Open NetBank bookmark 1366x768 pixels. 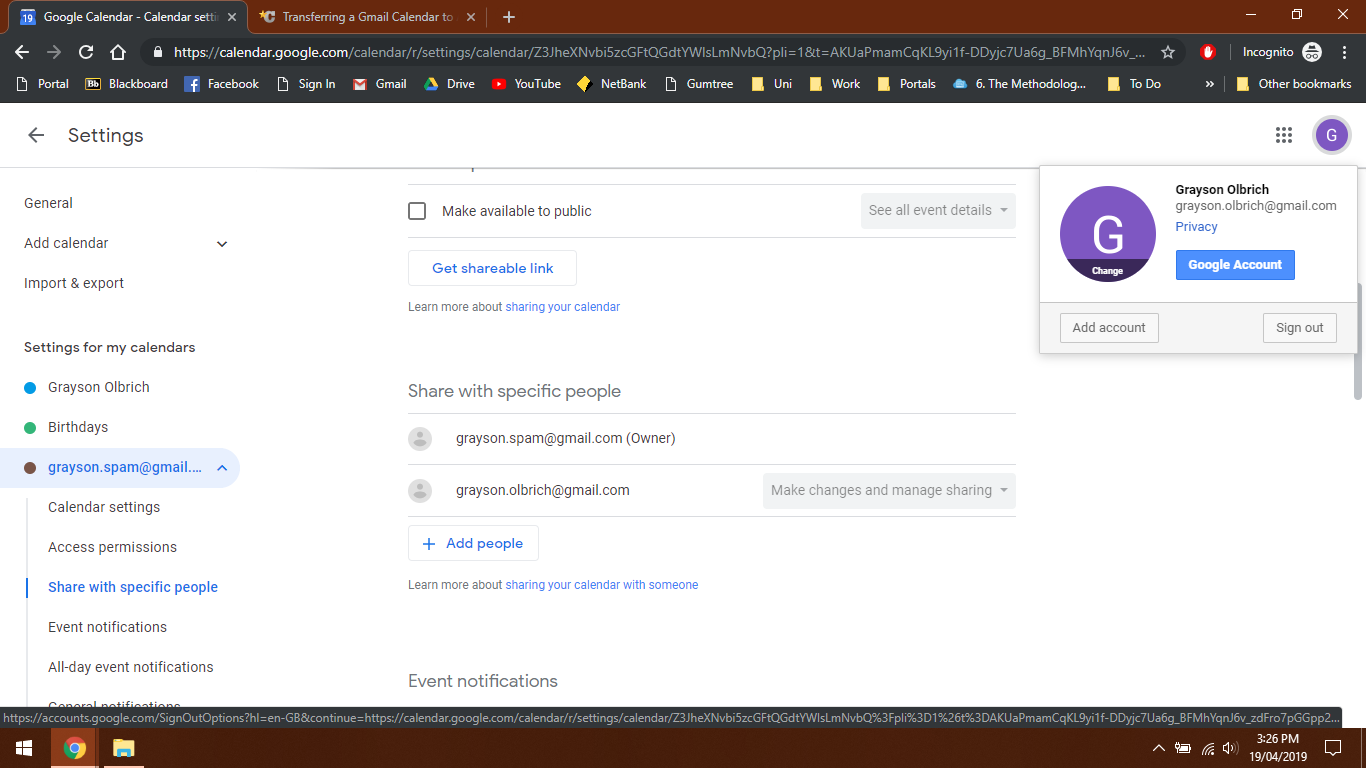tap(611, 84)
